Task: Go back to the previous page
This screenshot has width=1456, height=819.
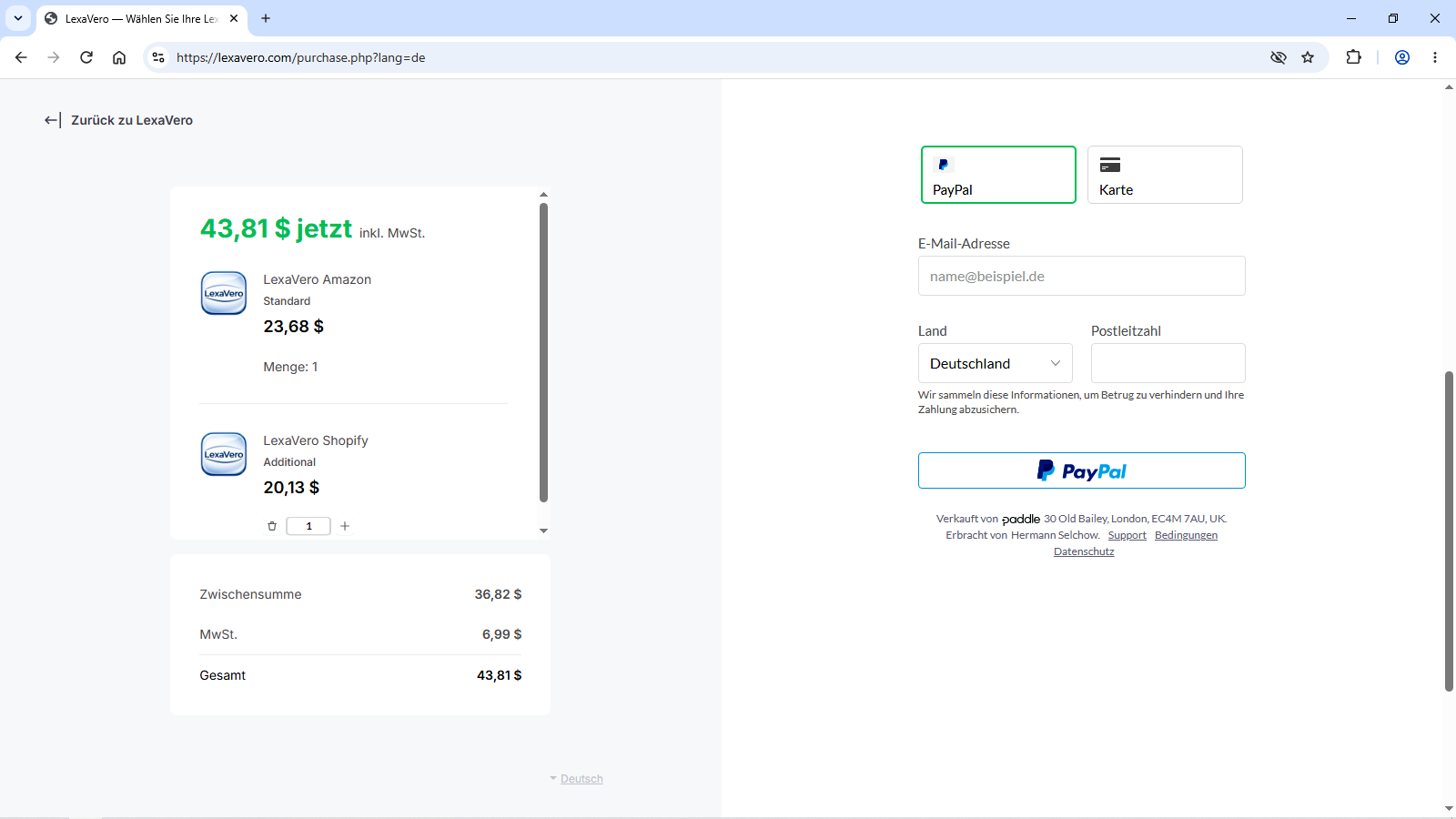Action: pyautogui.click(x=21, y=57)
